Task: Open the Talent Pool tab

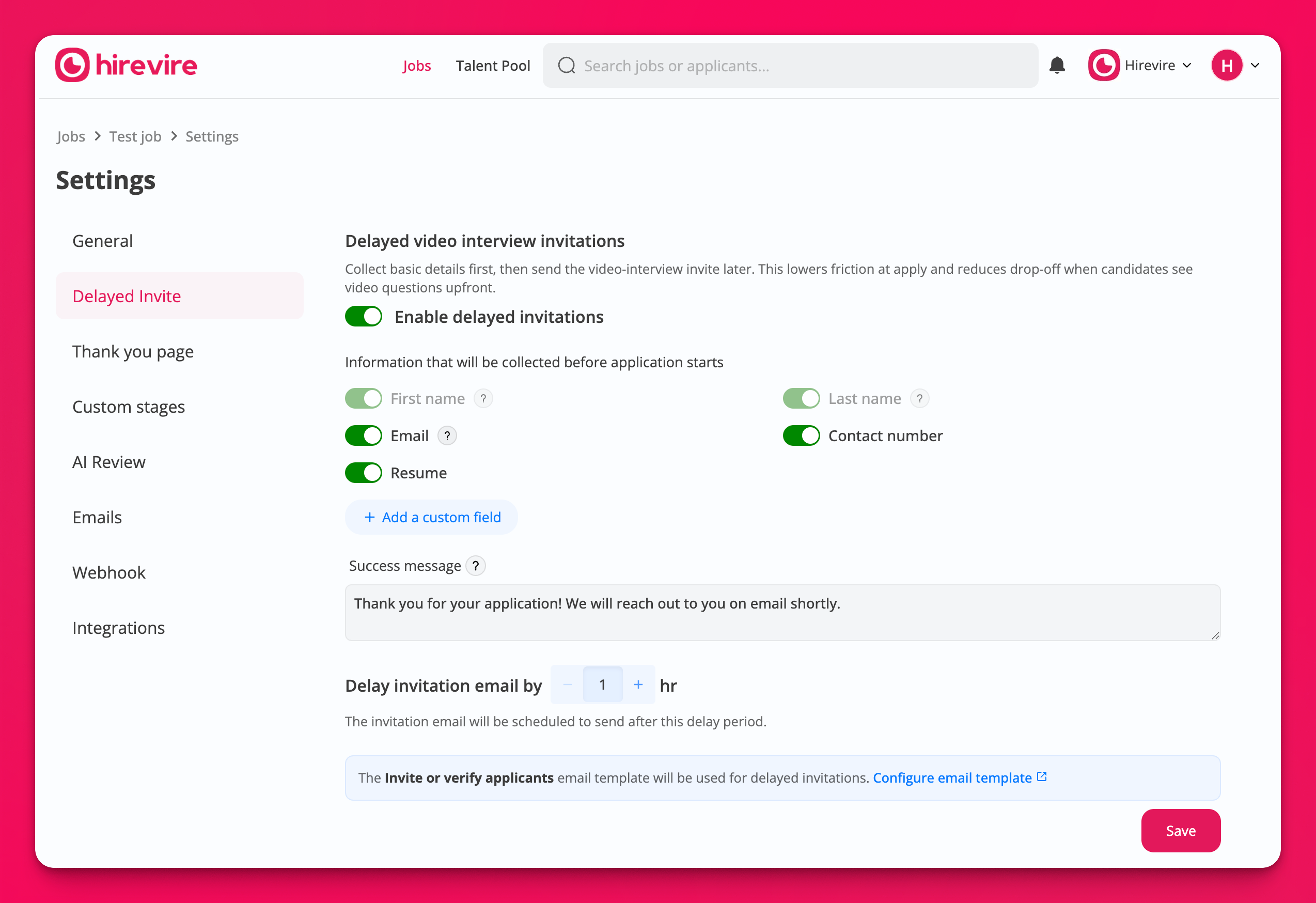Action: tap(493, 66)
